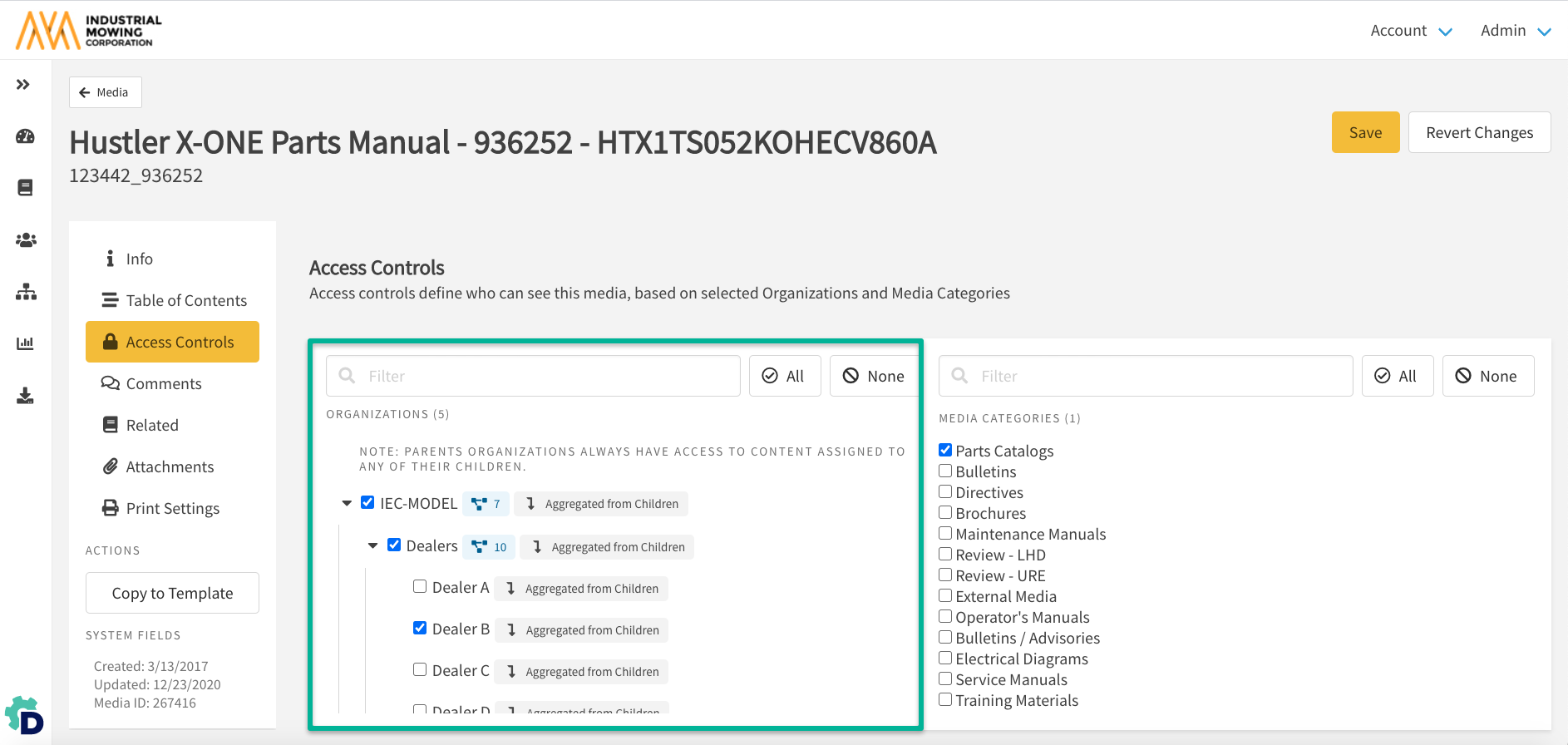Screen dimensions: 1568x745
Task: Open the book icon in left sidebar
Action: [x=25, y=188]
